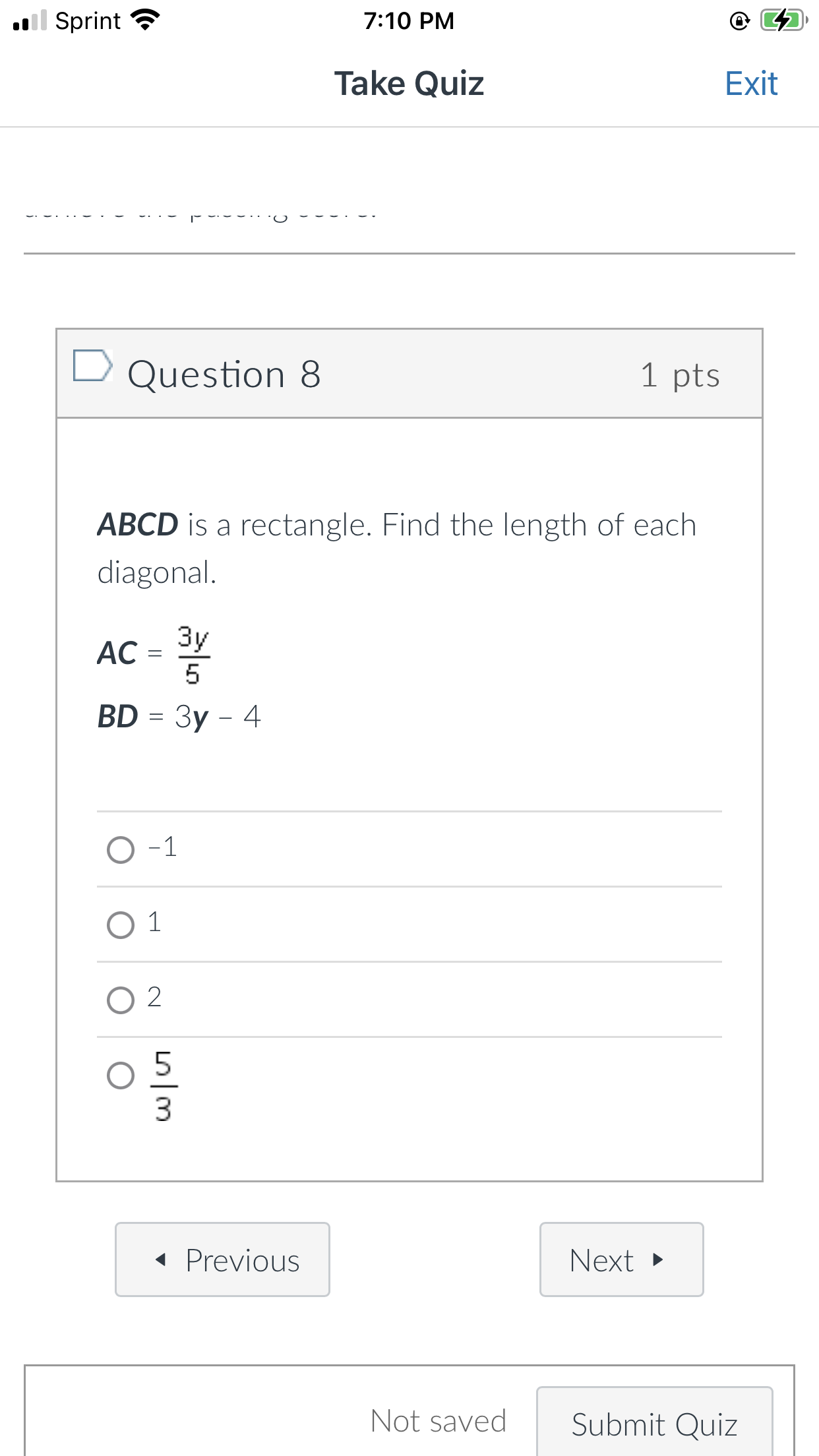Tap the Question 8 header bar
The width and height of the screenshot is (819, 1456).
pyautogui.click(x=409, y=373)
